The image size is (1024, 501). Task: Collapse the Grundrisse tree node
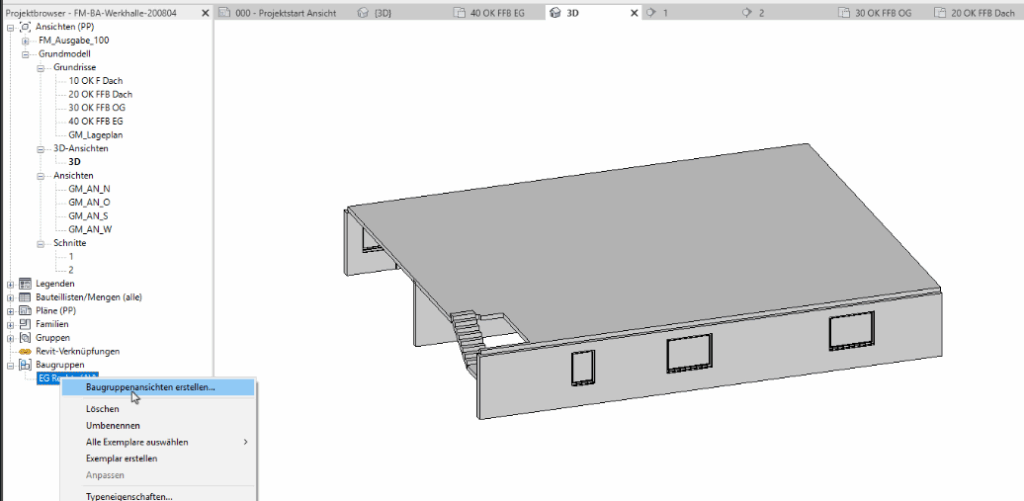[41, 67]
